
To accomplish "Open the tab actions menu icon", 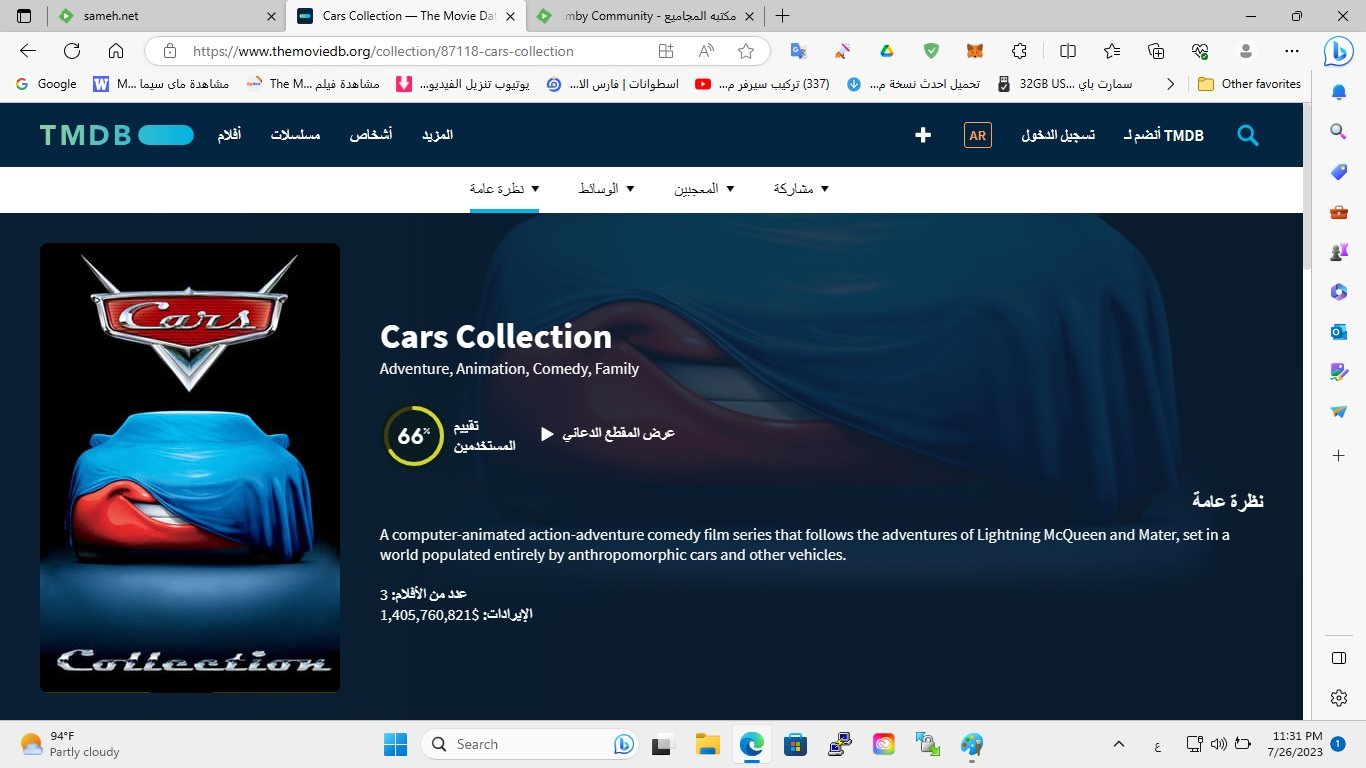I will coord(24,16).
